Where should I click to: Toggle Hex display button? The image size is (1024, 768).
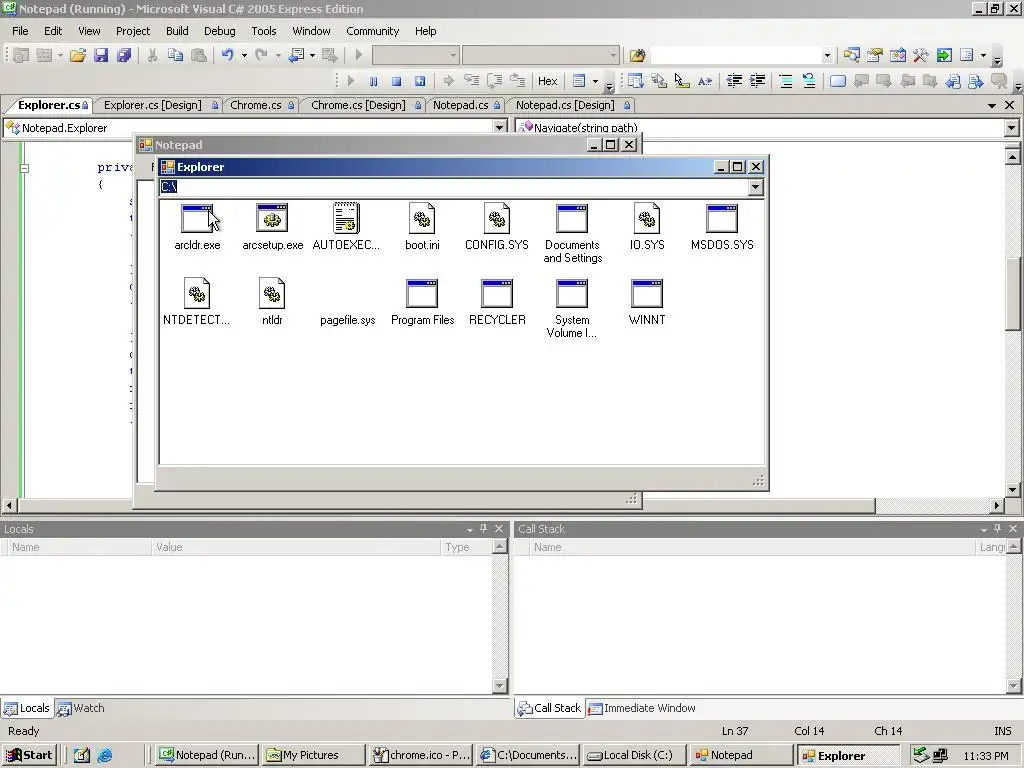547,81
